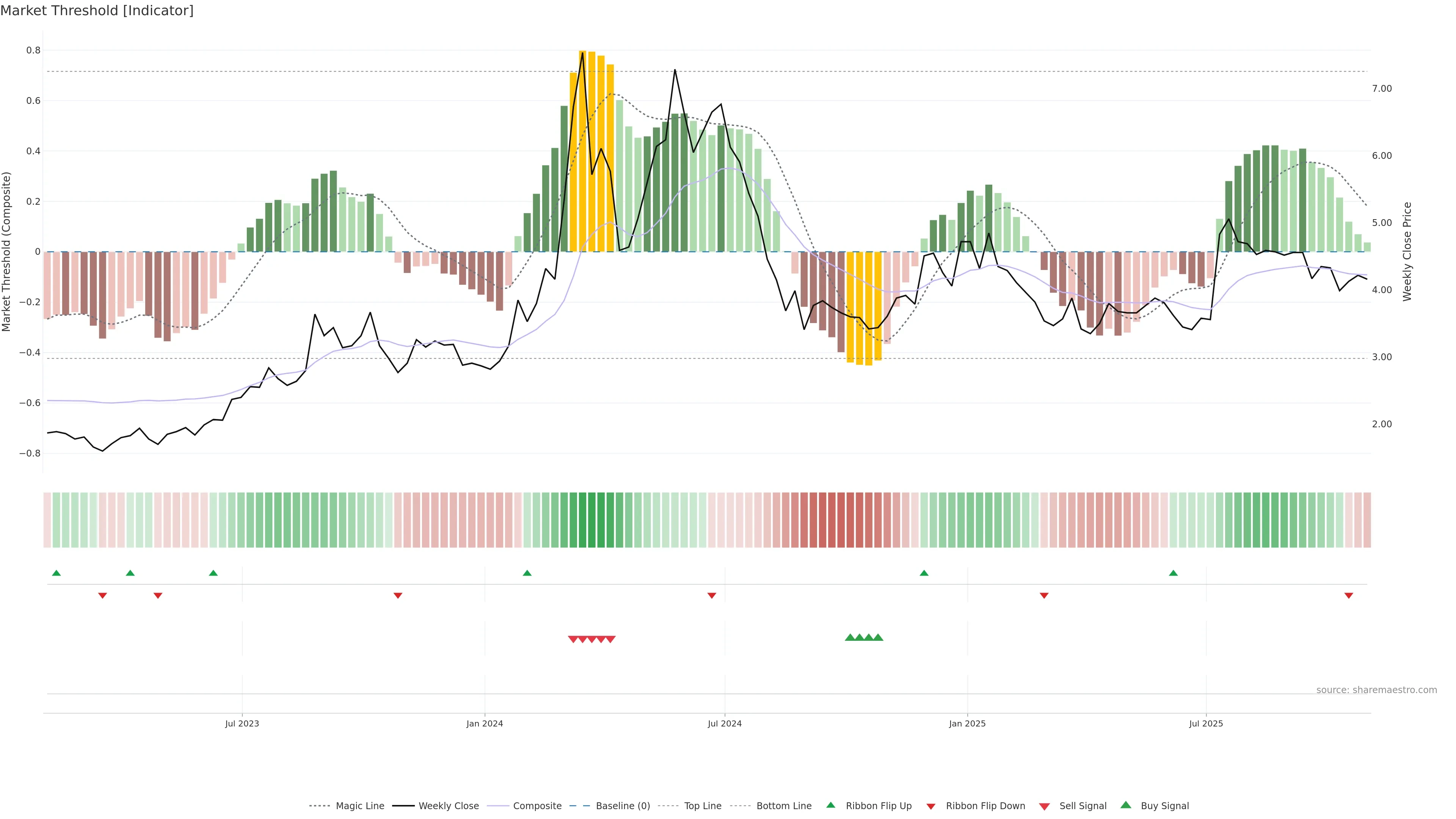Click the Jan 2024 x-axis label
The image size is (1456, 819).
click(x=485, y=723)
